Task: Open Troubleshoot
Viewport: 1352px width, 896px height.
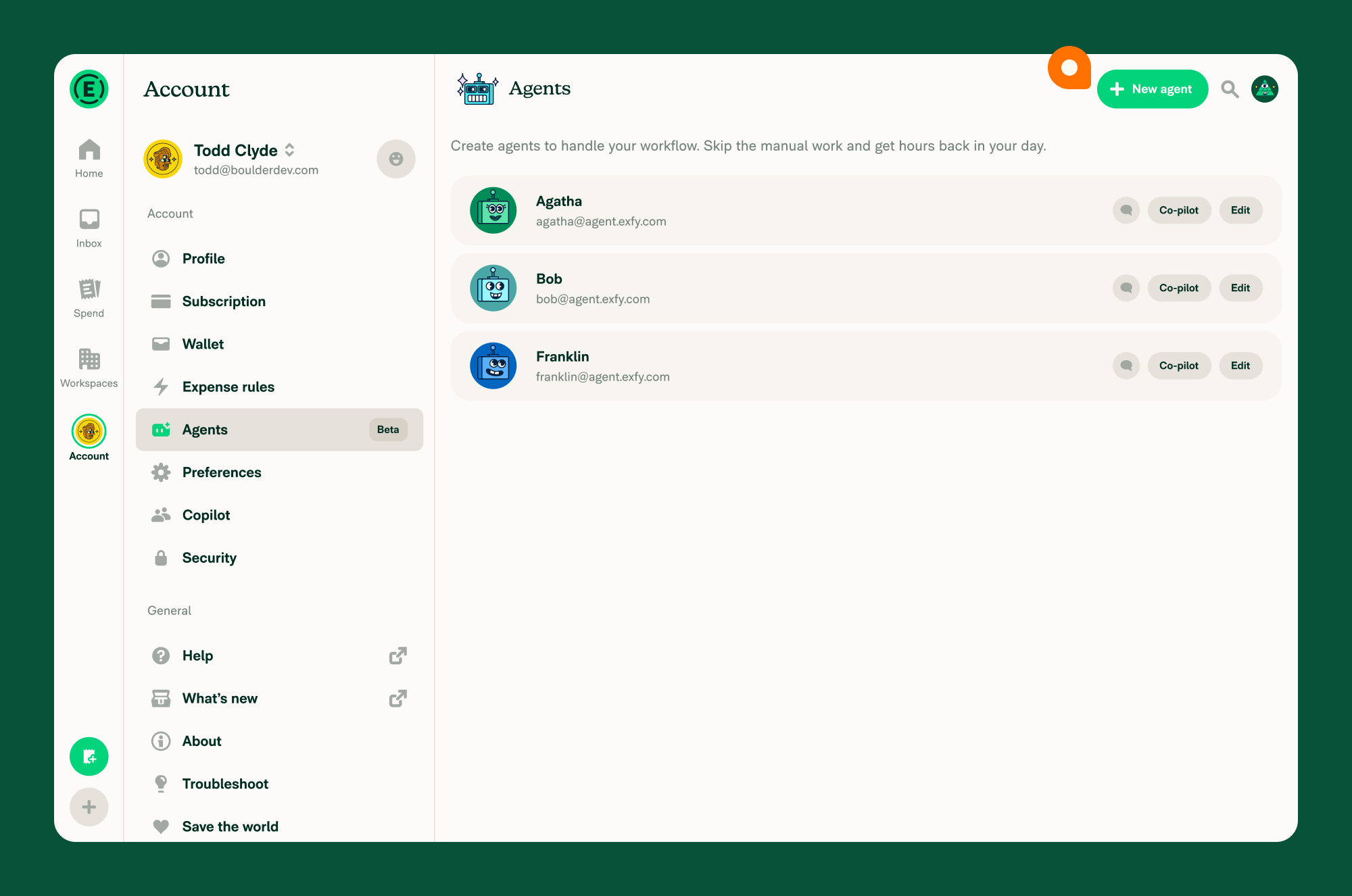Action: pyautogui.click(x=279, y=784)
